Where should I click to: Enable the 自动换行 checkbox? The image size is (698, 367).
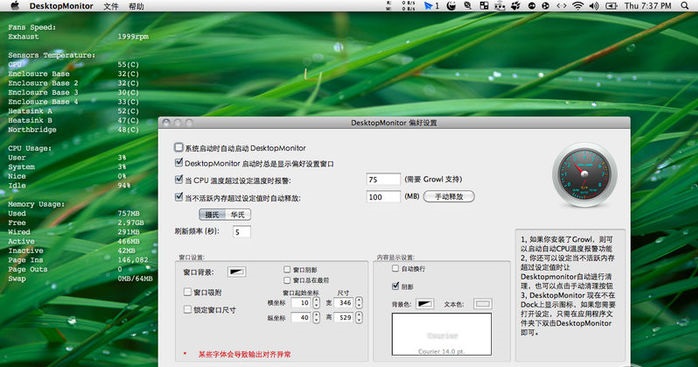395,268
